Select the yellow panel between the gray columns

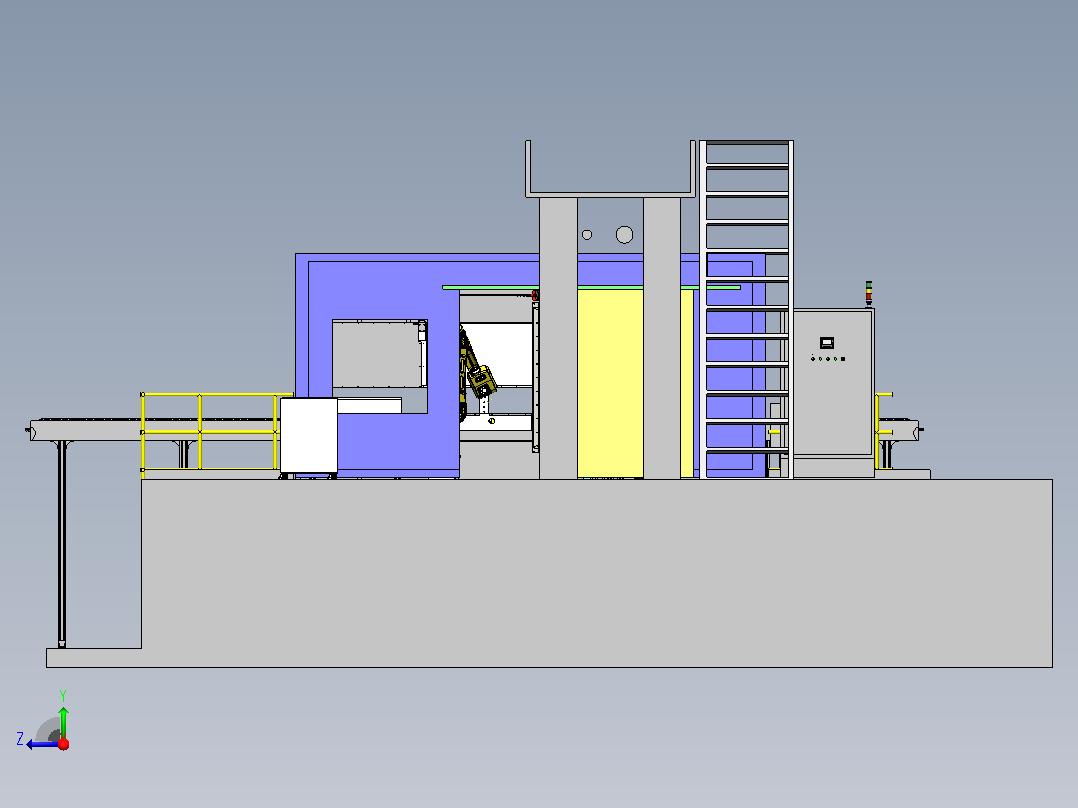610,383
